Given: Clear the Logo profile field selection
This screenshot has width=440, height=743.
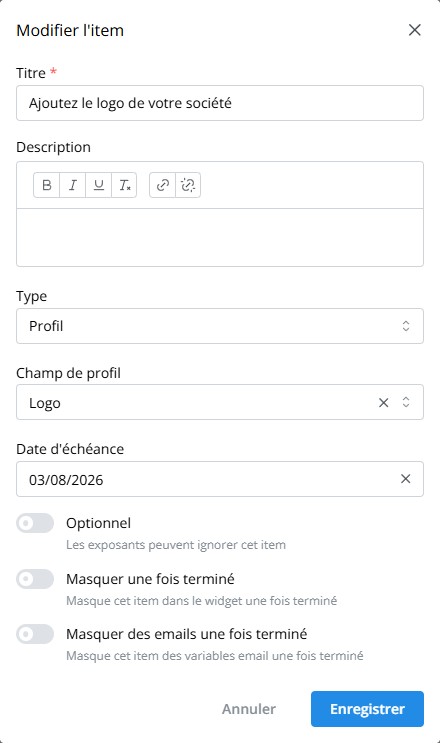Looking at the screenshot, I should tap(384, 403).
